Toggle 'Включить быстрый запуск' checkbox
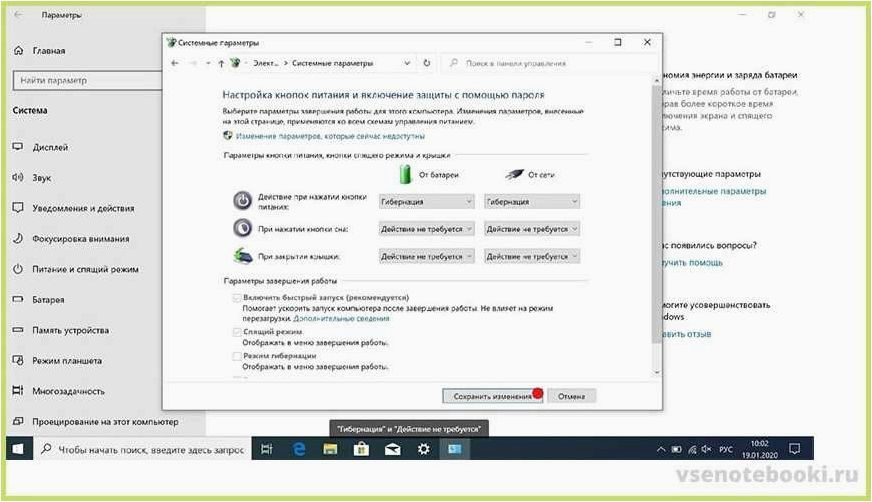 237,298
